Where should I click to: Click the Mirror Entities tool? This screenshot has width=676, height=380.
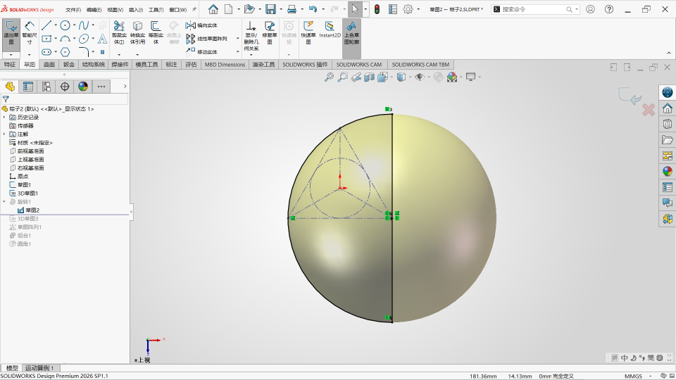201,25
